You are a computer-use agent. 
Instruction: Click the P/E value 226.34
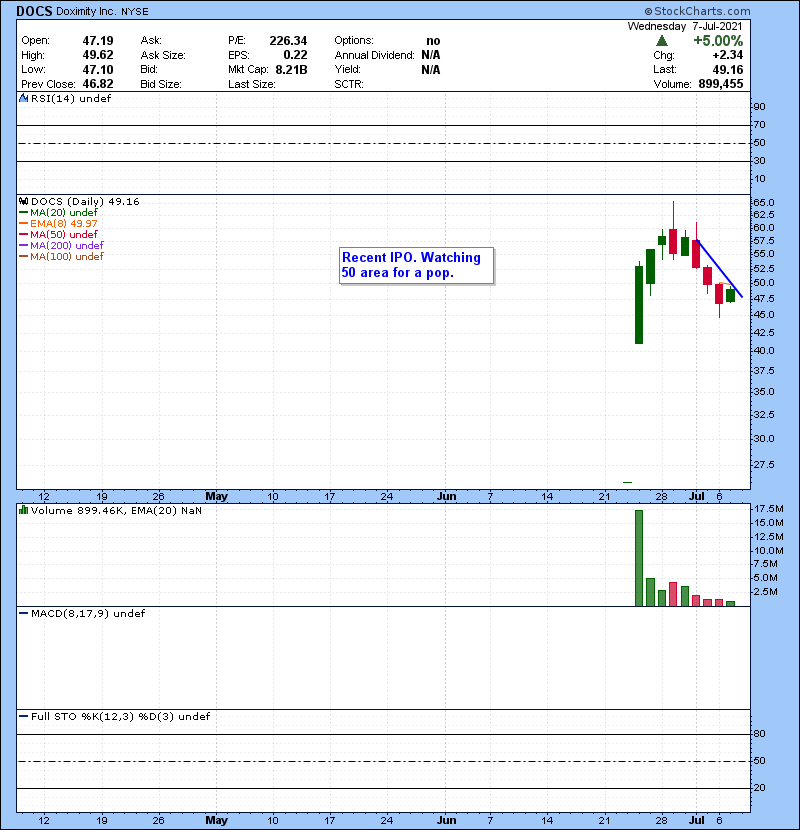coord(289,41)
